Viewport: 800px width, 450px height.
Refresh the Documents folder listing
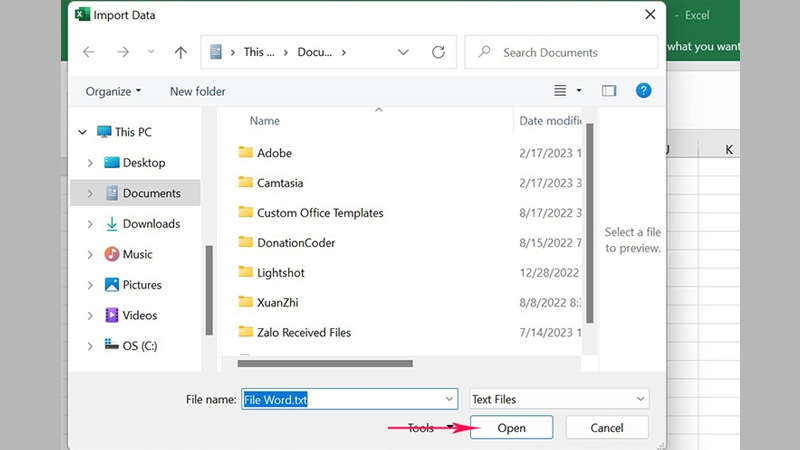(437, 52)
